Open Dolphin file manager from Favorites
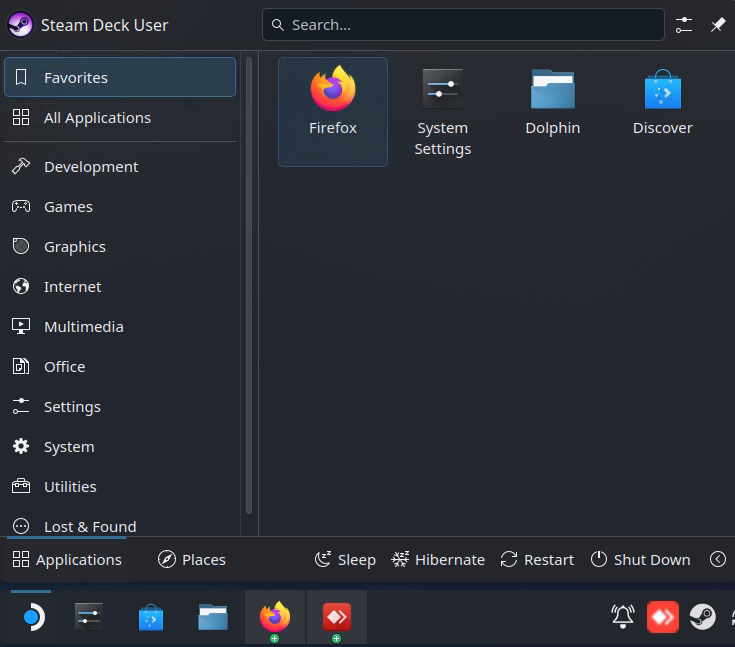Viewport: 735px width, 647px height. [x=553, y=112]
